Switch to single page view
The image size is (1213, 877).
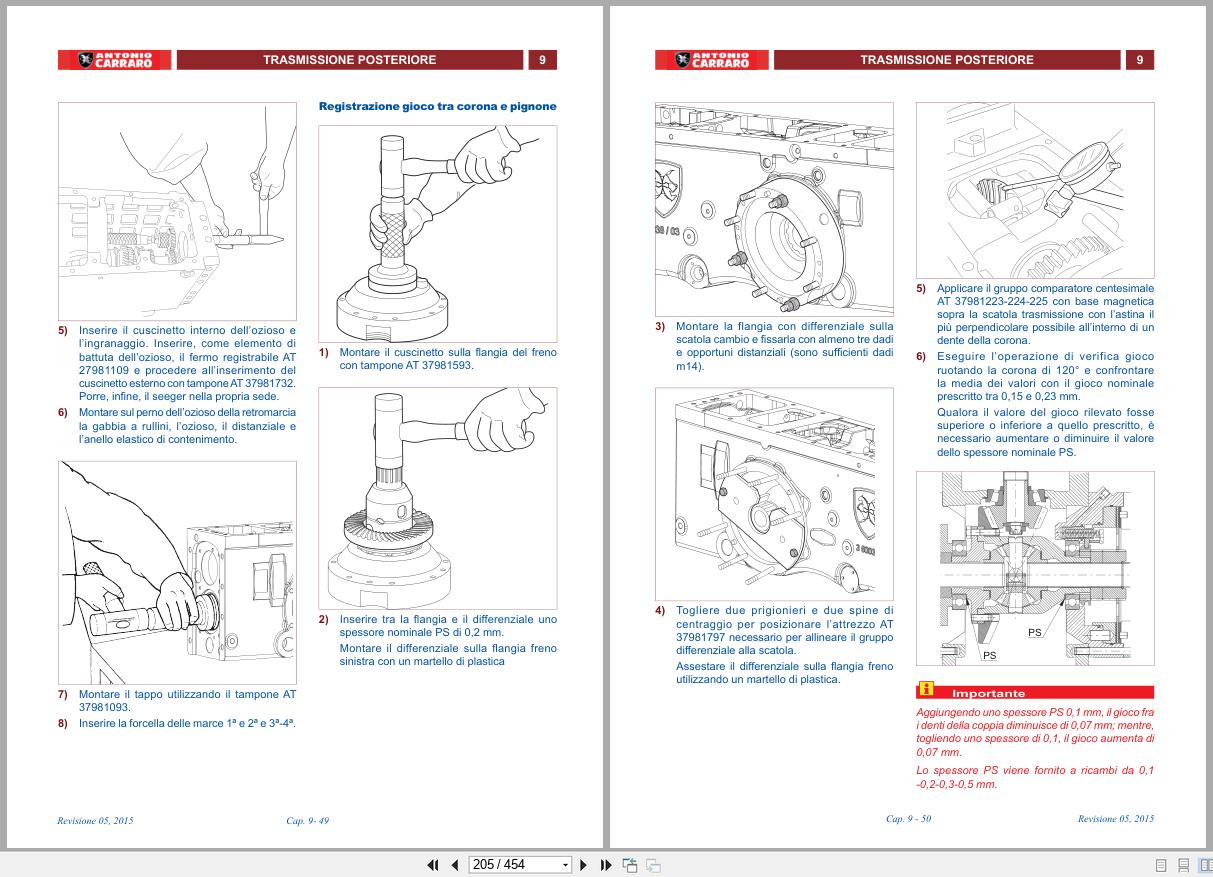pos(1161,865)
